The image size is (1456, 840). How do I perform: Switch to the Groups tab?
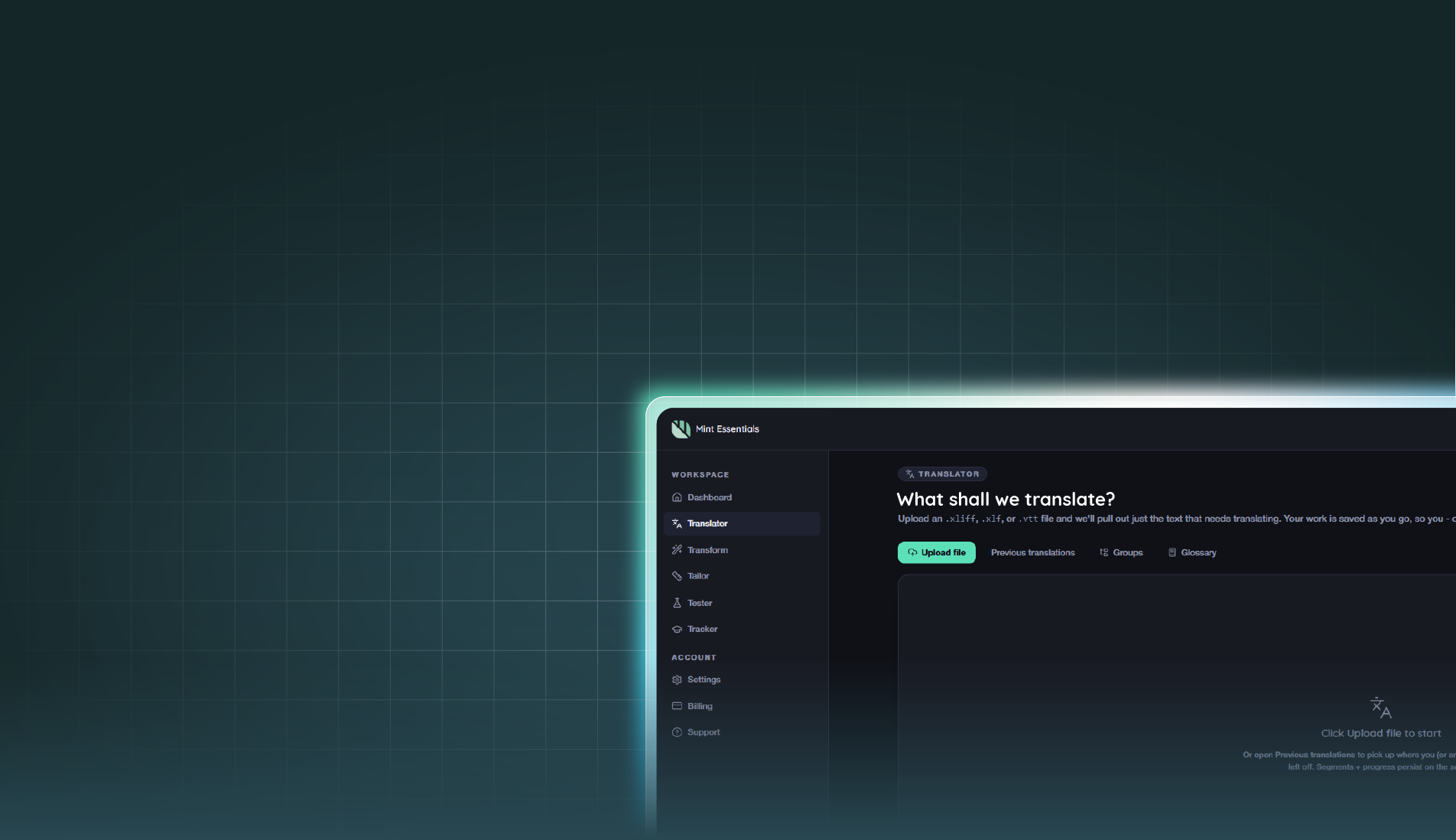(x=1121, y=552)
